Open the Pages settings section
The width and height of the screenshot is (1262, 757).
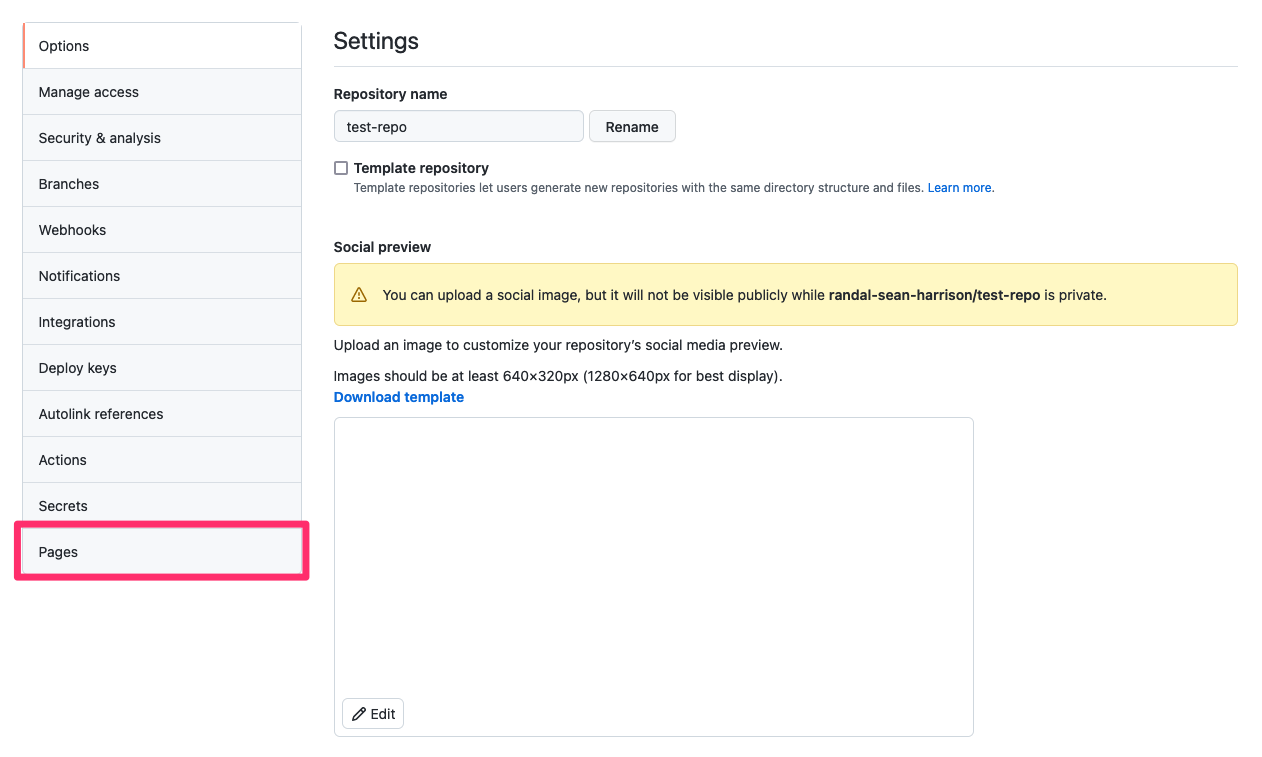[160, 551]
